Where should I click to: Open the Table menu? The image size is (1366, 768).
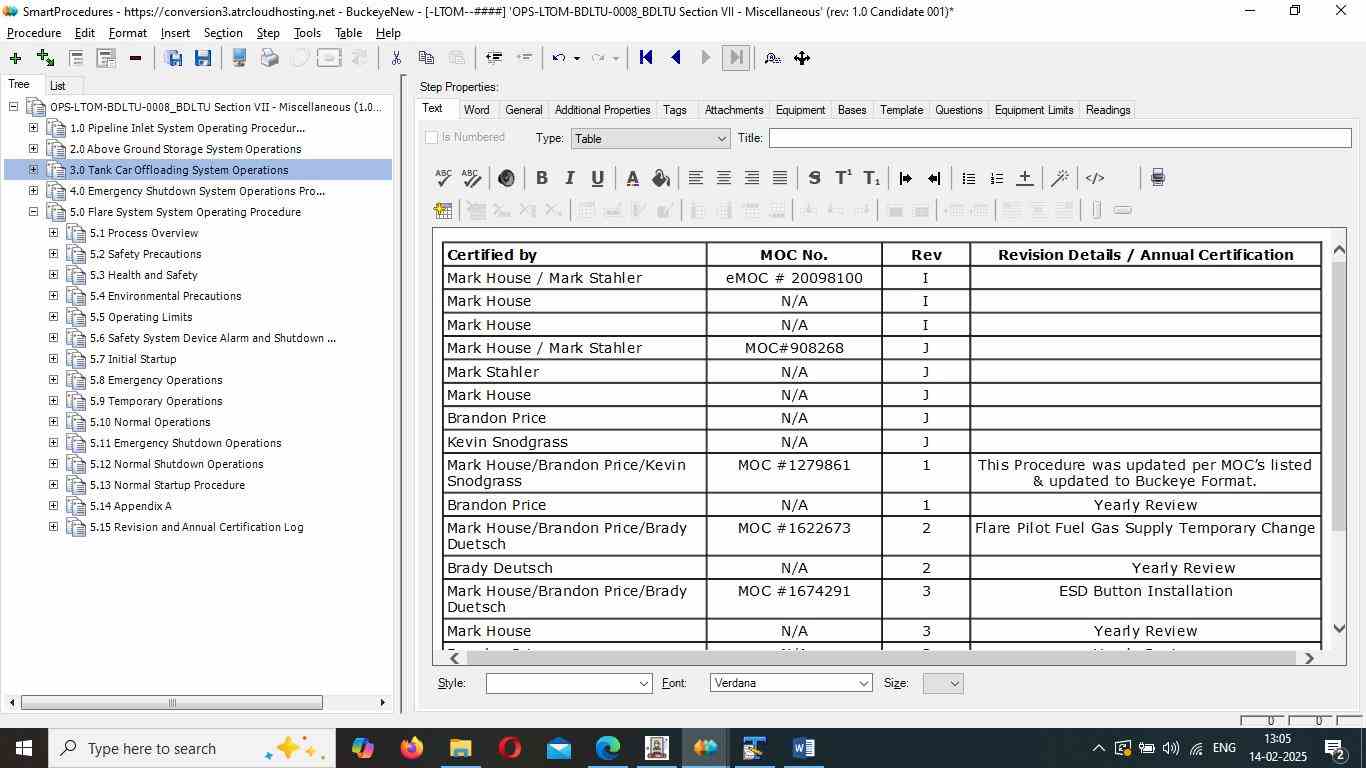(348, 33)
